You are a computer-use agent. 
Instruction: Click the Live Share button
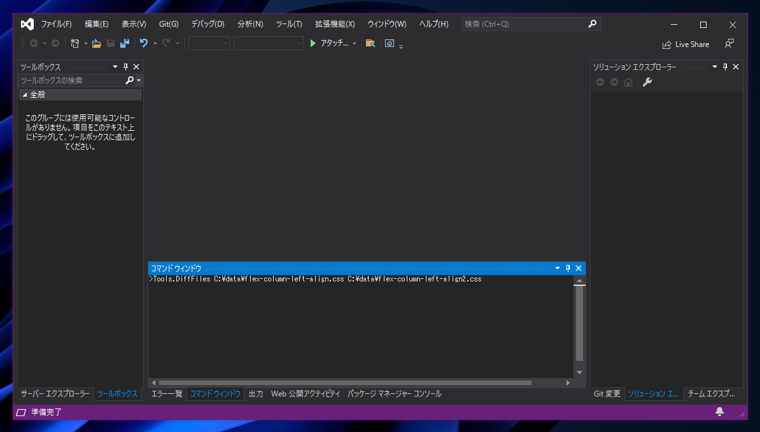685,44
